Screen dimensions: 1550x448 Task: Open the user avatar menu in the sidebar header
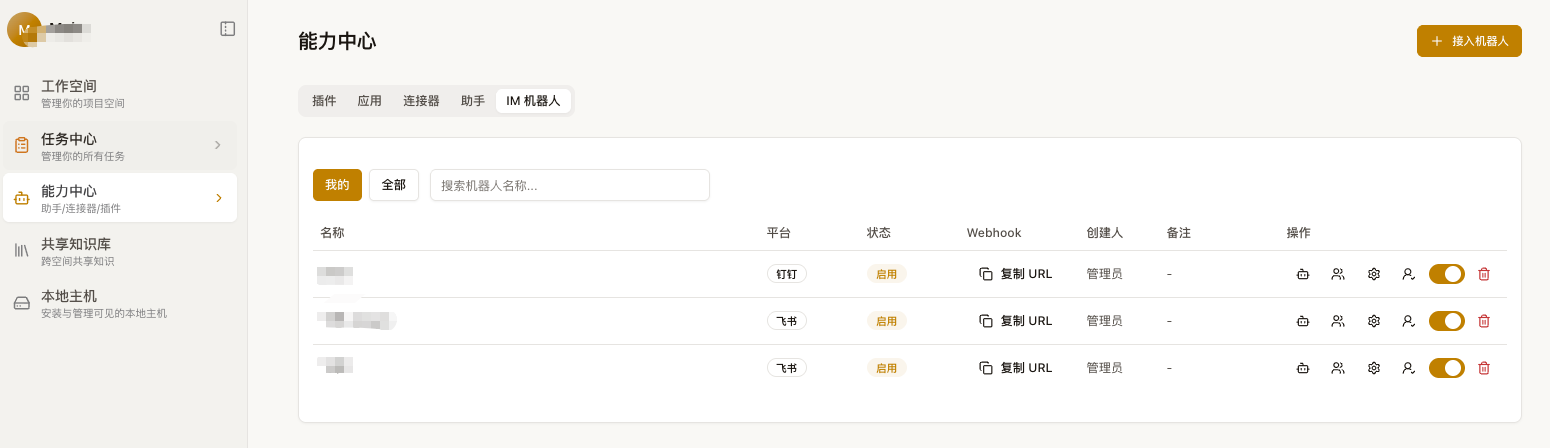[24, 29]
